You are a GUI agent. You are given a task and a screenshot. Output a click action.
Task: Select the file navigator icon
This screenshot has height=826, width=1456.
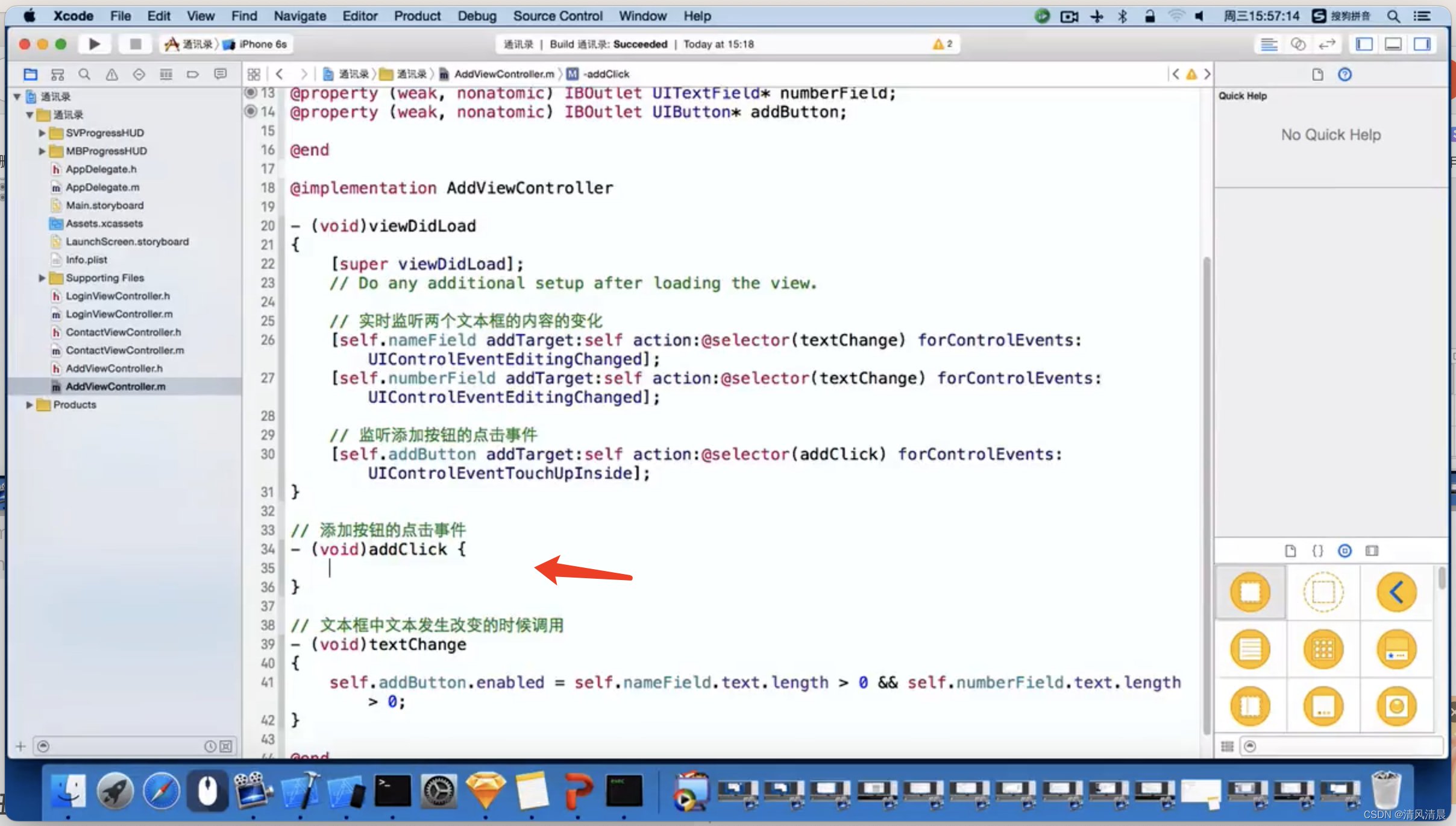pos(30,73)
